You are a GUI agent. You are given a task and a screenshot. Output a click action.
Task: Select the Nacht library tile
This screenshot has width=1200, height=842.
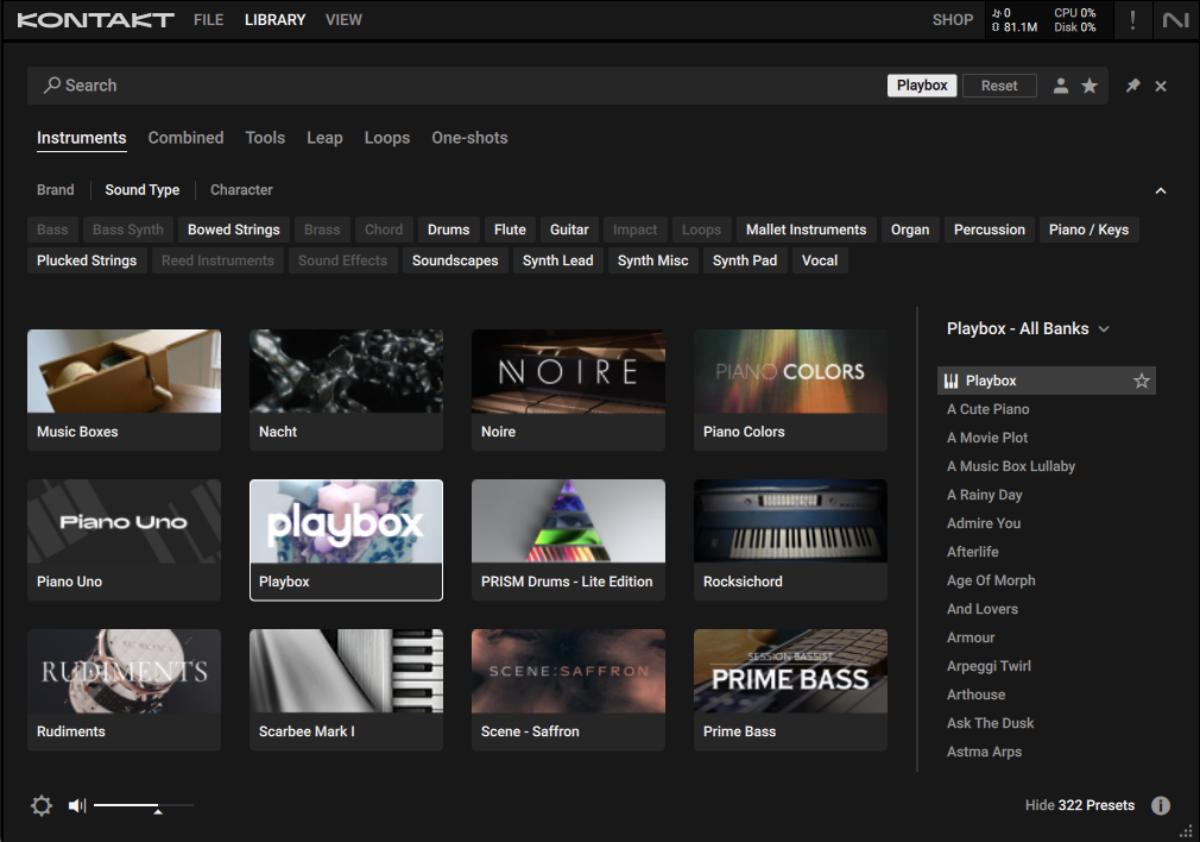[346, 390]
